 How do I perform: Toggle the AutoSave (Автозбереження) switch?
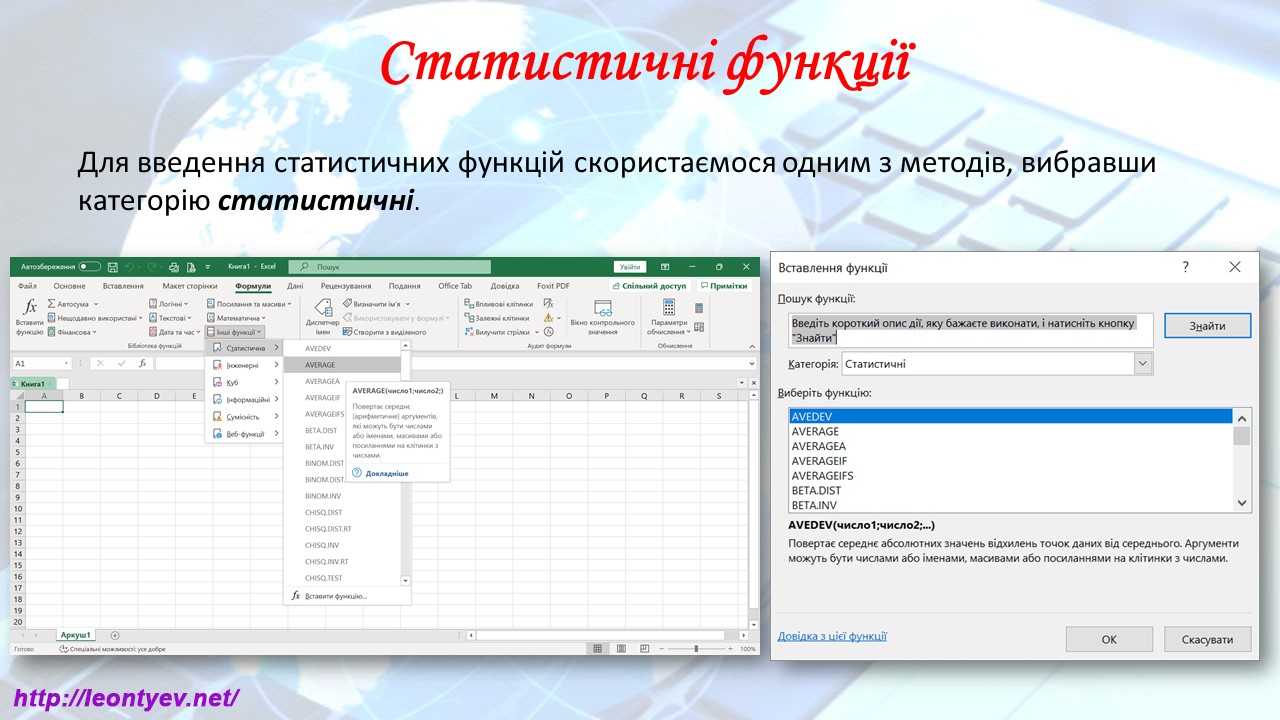click(x=89, y=267)
